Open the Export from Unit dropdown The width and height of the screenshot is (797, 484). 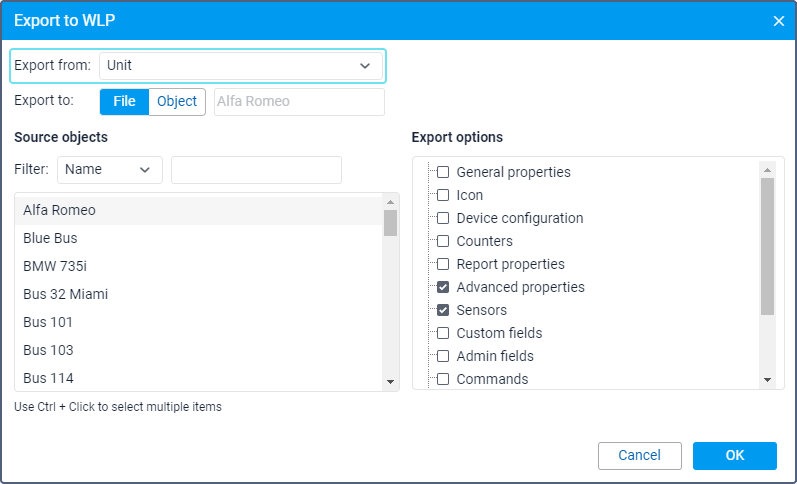tap(240, 66)
